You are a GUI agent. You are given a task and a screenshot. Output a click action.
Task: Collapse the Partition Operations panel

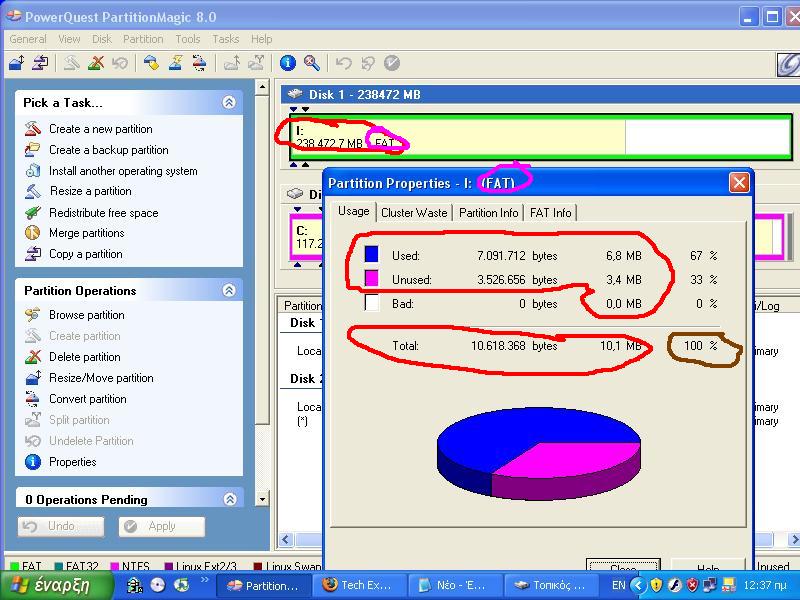pyautogui.click(x=229, y=291)
